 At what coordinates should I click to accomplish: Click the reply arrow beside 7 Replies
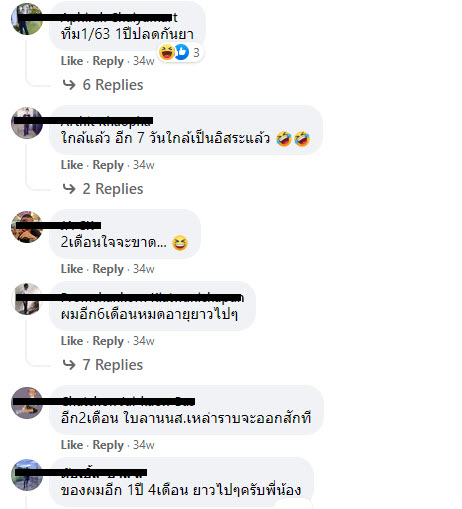[x=69, y=365]
